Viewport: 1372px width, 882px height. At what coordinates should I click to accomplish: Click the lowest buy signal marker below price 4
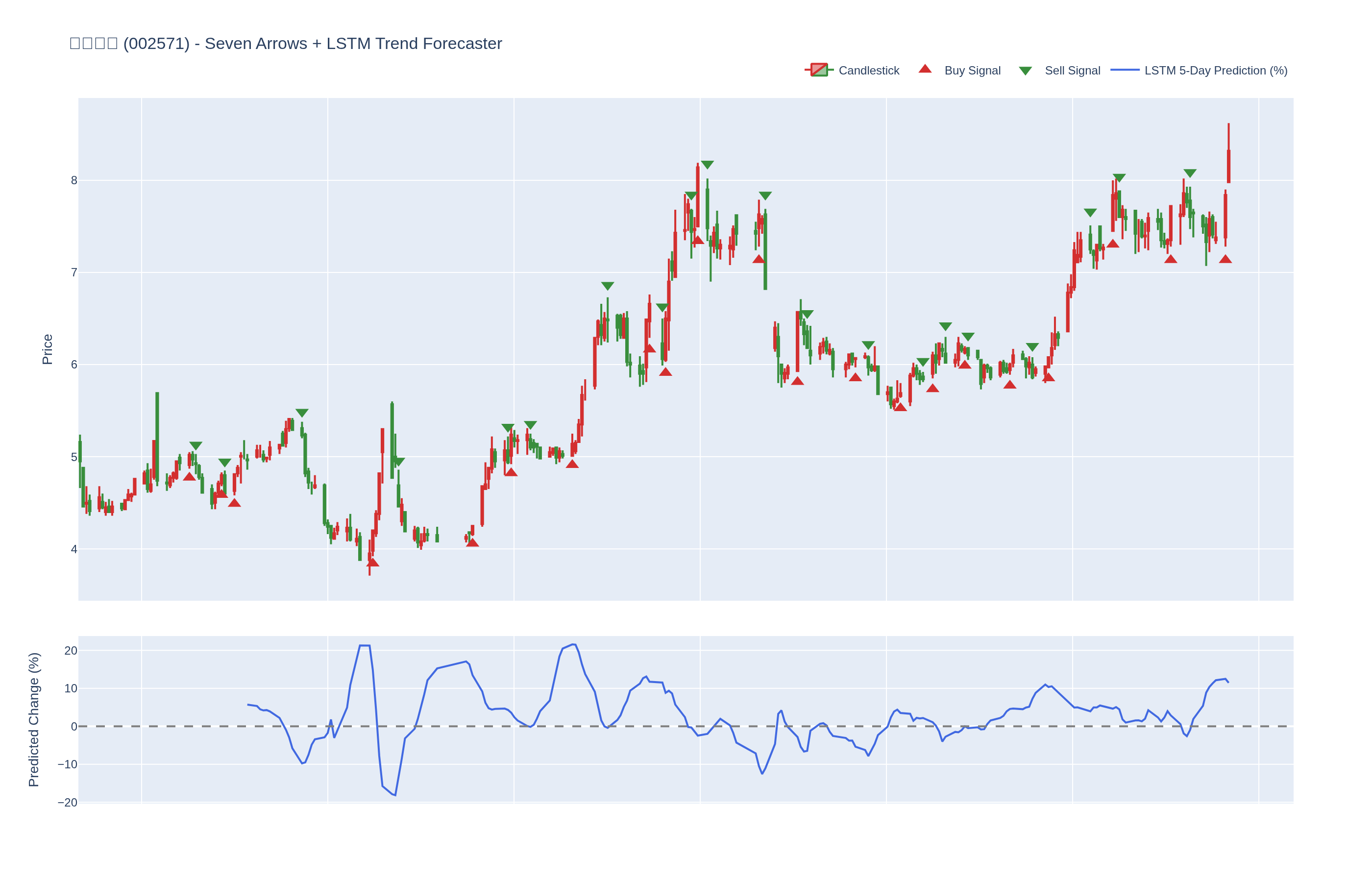click(373, 563)
